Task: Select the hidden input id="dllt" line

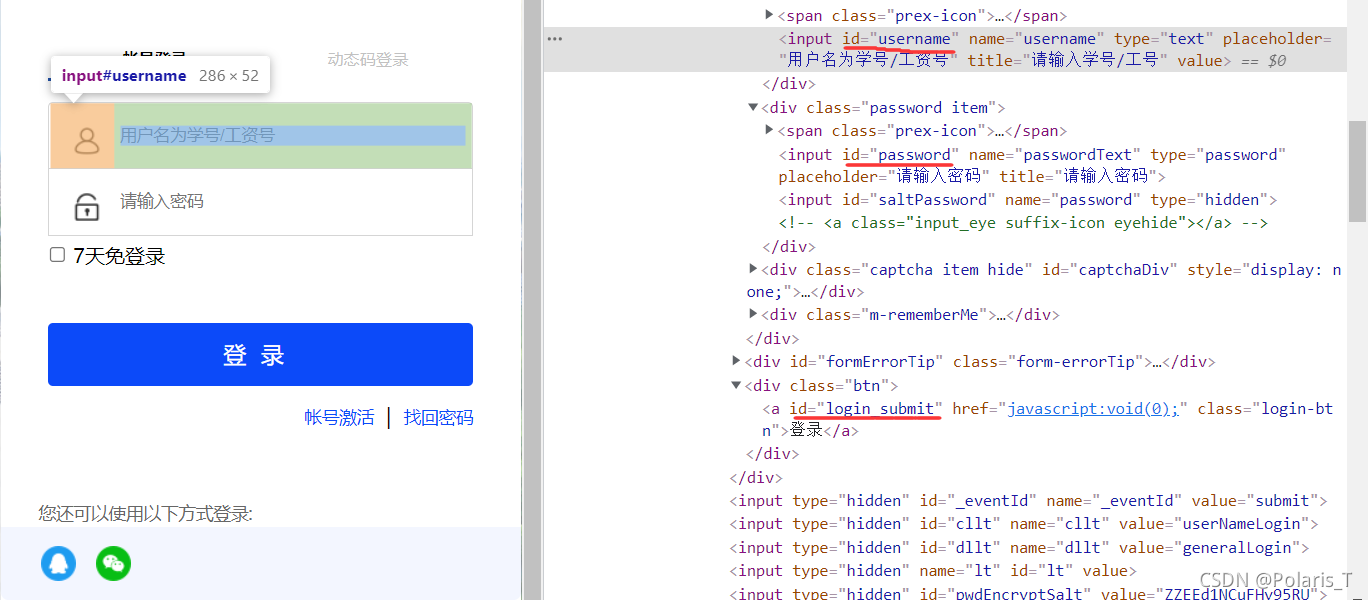Action: [x=1021, y=548]
